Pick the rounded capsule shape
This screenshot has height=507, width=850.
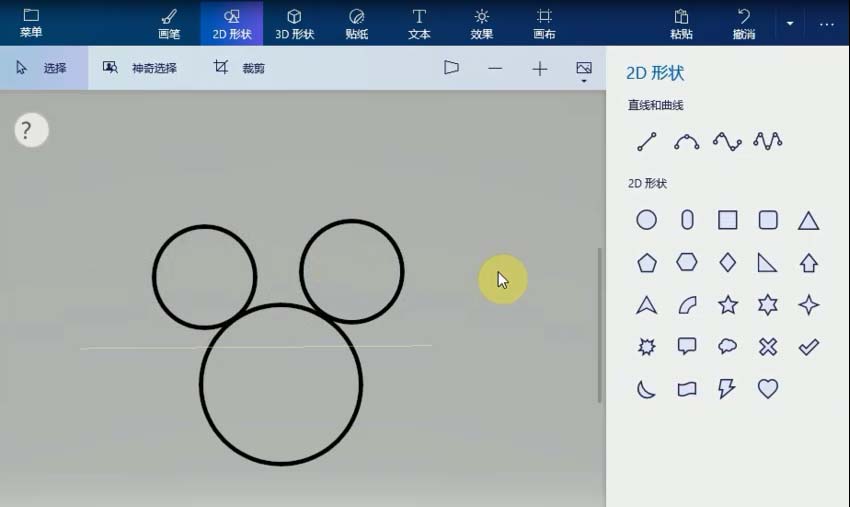pyautogui.click(x=687, y=220)
